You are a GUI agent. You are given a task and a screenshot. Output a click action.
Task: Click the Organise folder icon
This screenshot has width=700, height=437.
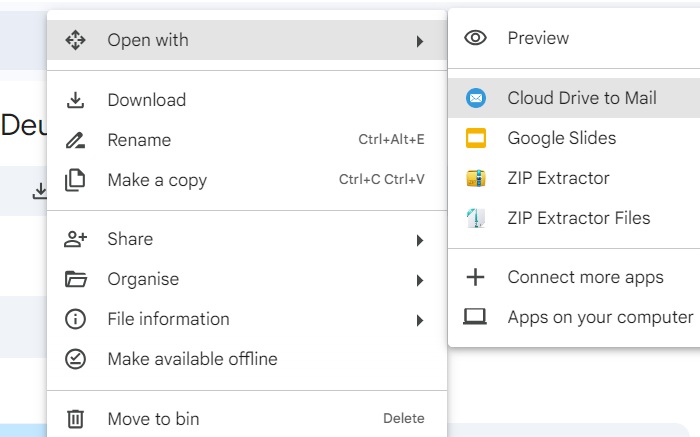click(75, 279)
